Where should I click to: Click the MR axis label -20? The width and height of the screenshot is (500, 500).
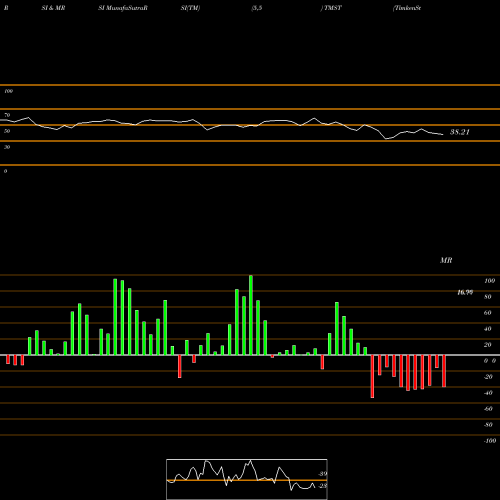tap(488, 377)
